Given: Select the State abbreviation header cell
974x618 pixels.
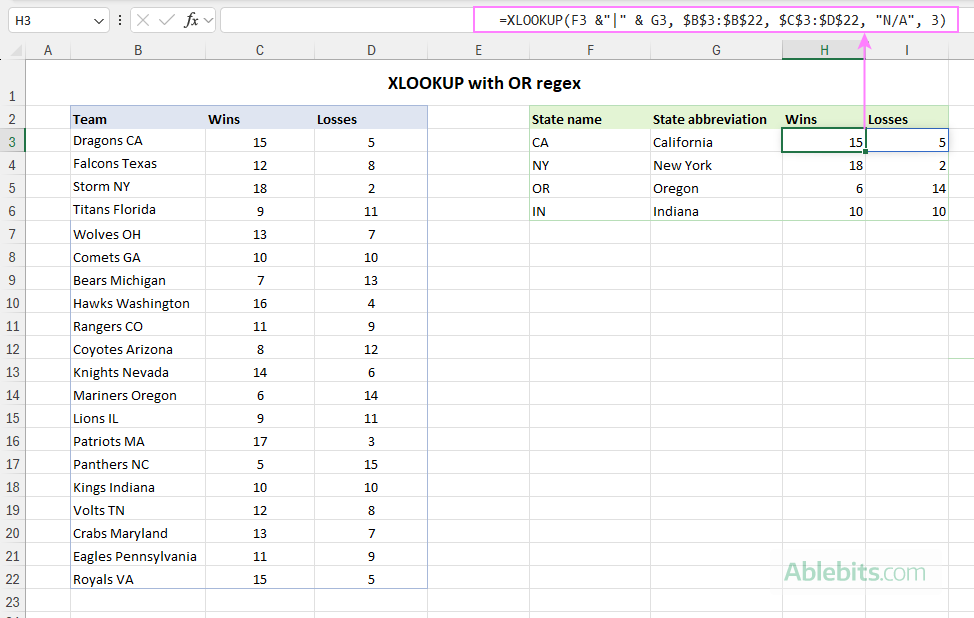Looking at the screenshot, I should pos(710,118).
